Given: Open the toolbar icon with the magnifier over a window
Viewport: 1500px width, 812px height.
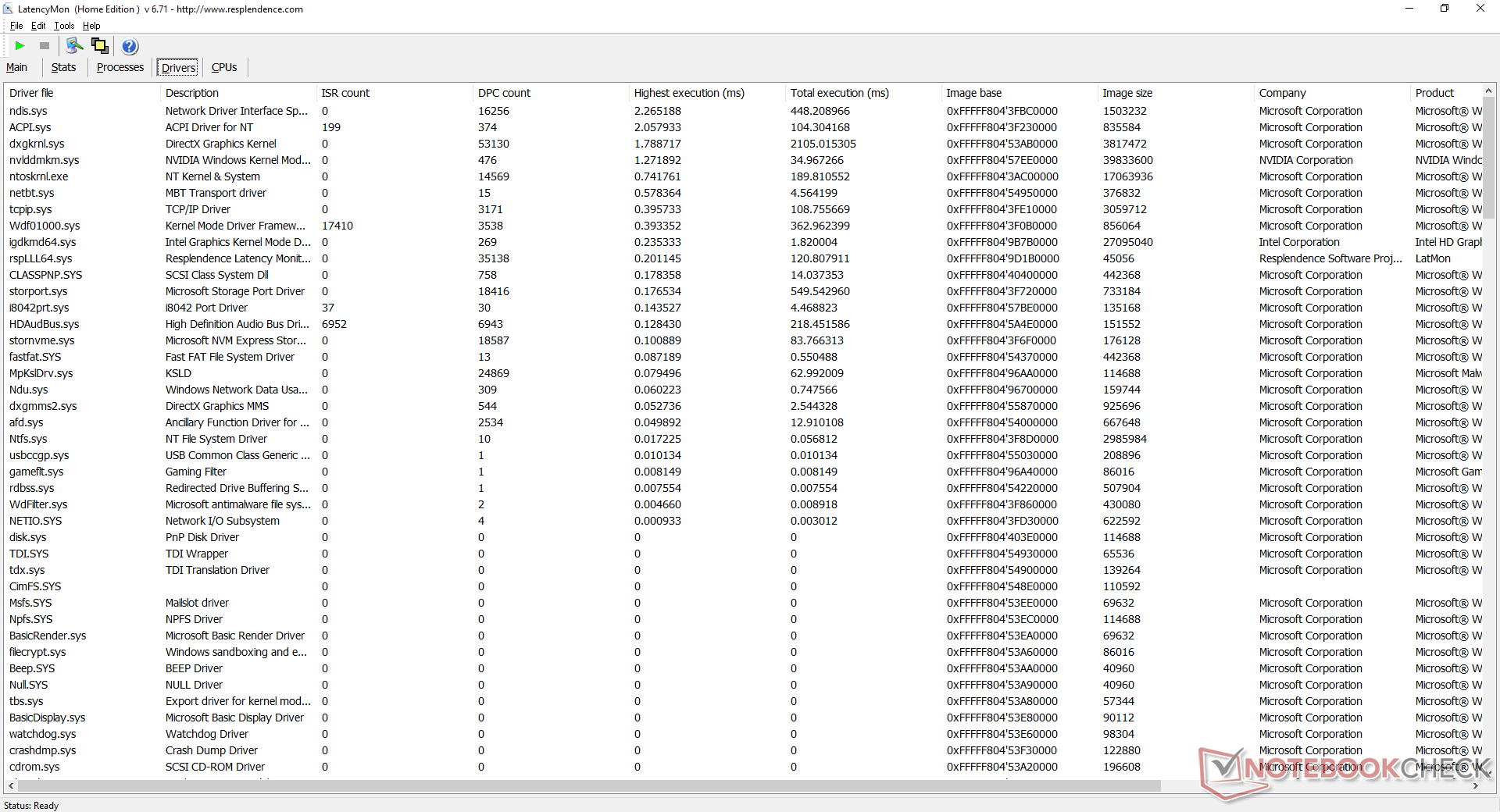Looking at the screenshot, I should (74, 46).
